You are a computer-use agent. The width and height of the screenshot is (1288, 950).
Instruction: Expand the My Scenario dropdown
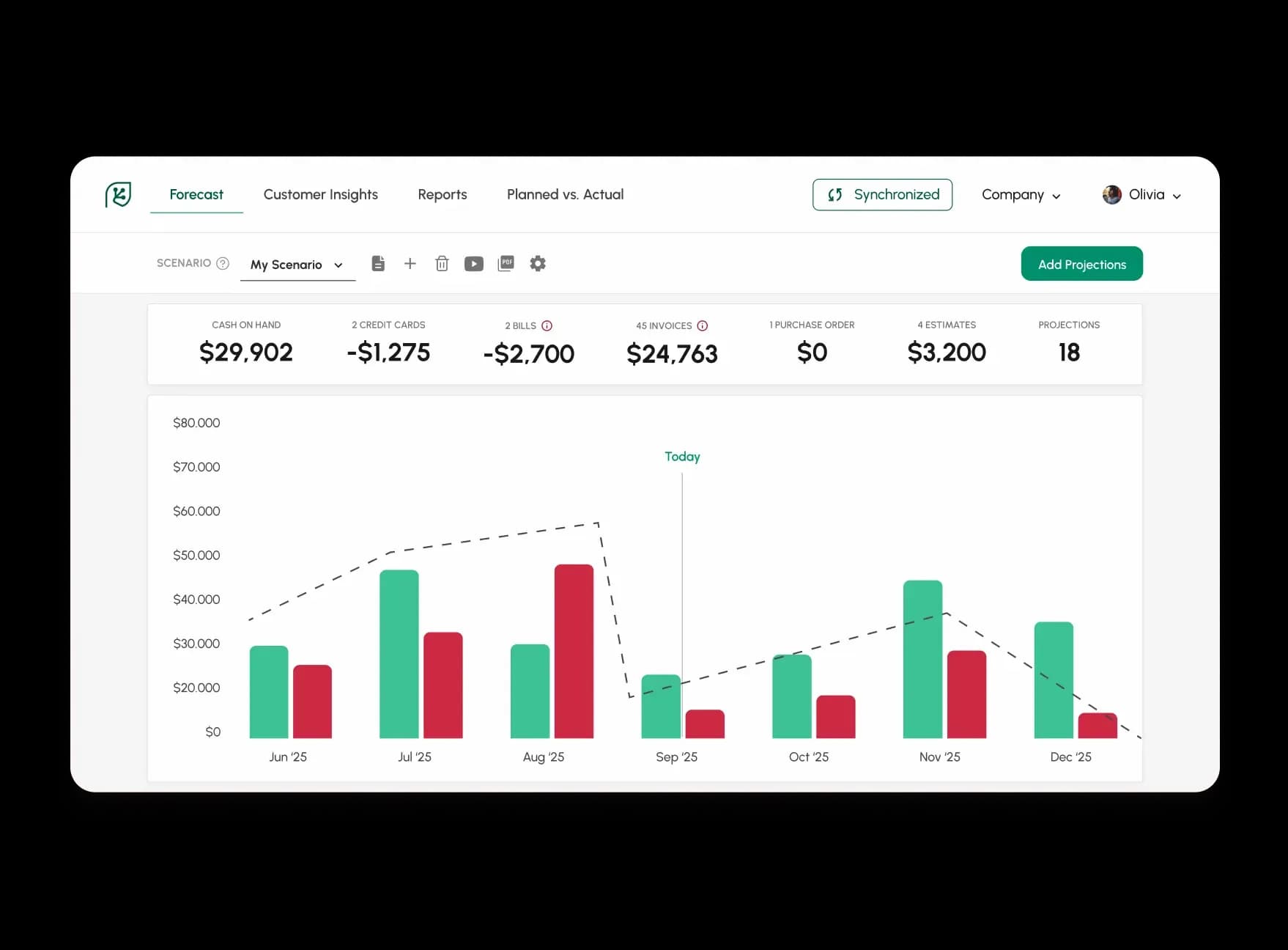[x=297, y=265]
